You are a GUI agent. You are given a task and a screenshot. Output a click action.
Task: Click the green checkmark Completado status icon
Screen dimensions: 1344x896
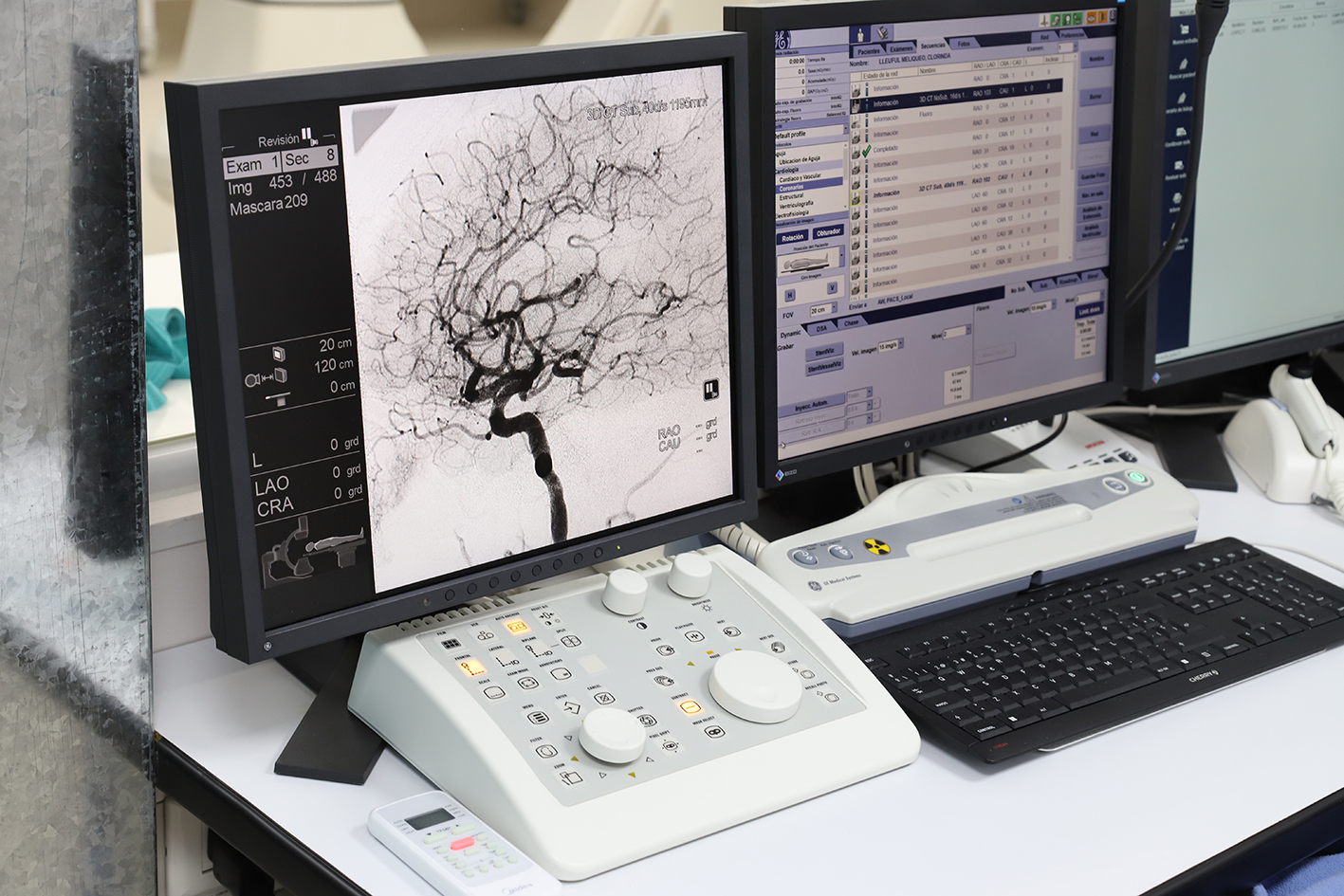[866, 150]
